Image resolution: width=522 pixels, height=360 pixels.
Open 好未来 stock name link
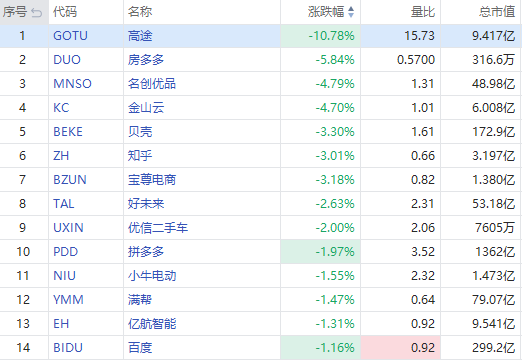click(146, 204)
